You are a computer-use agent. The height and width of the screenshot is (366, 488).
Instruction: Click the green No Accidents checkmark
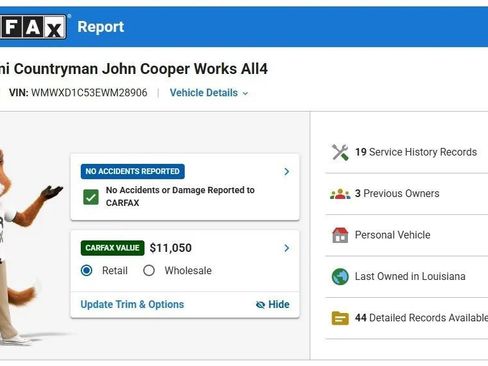click(x=91, y=197)
